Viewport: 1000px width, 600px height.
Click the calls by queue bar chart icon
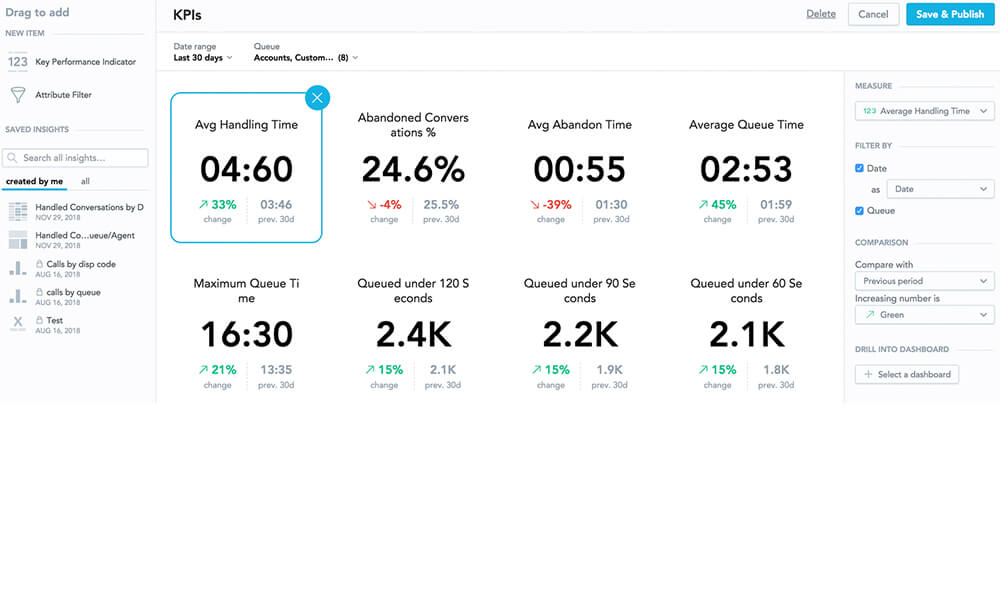17,296
